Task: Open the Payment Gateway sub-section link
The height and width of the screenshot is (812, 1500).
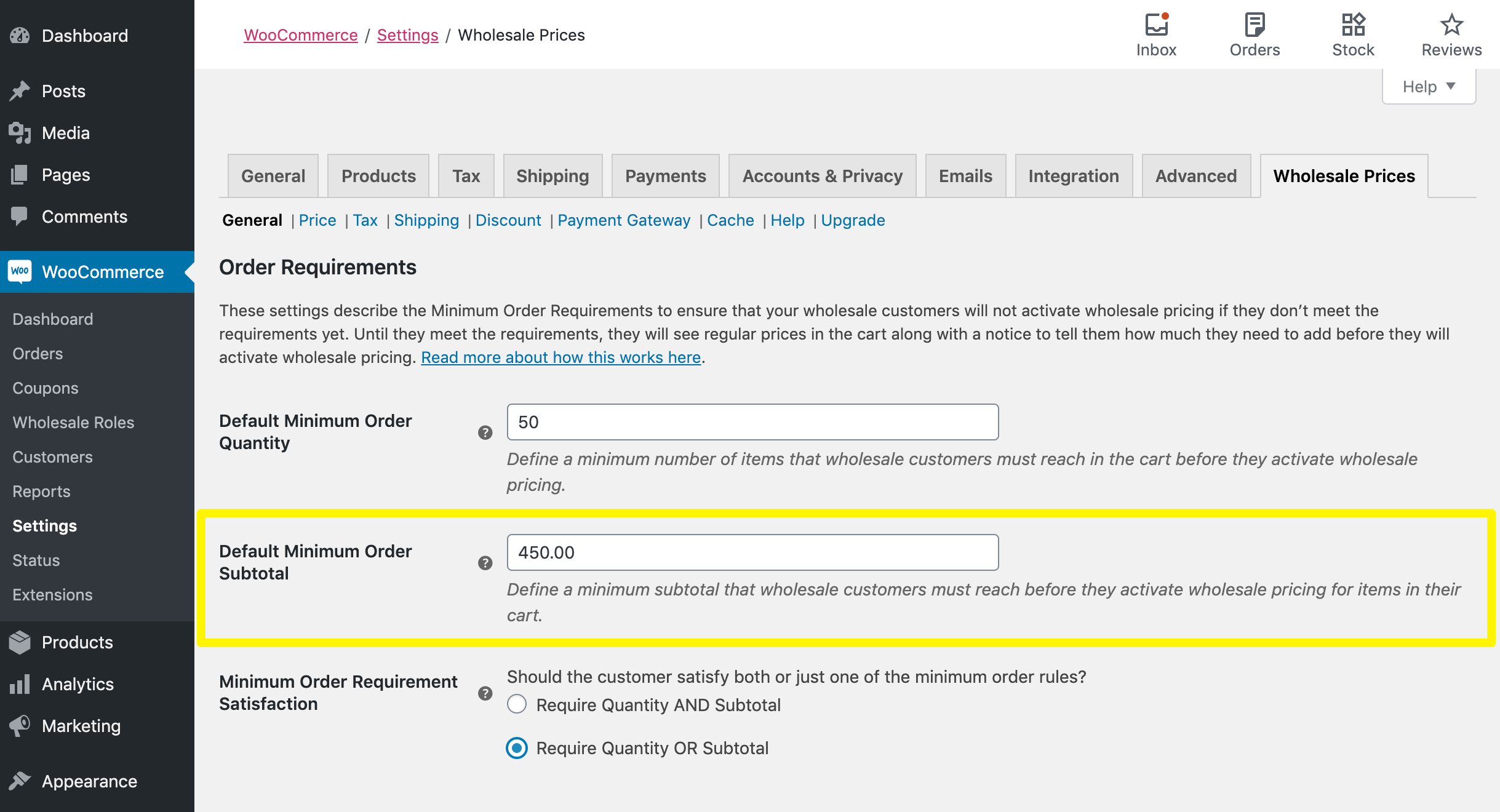Action: pyautogui.click(x=624, y=220)
